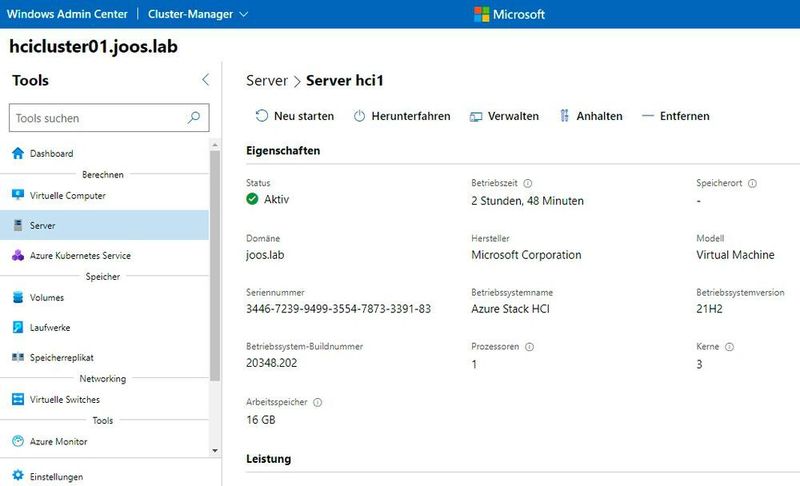
Task: Click Windows Admin Center title link
Action: click(67, 14)
